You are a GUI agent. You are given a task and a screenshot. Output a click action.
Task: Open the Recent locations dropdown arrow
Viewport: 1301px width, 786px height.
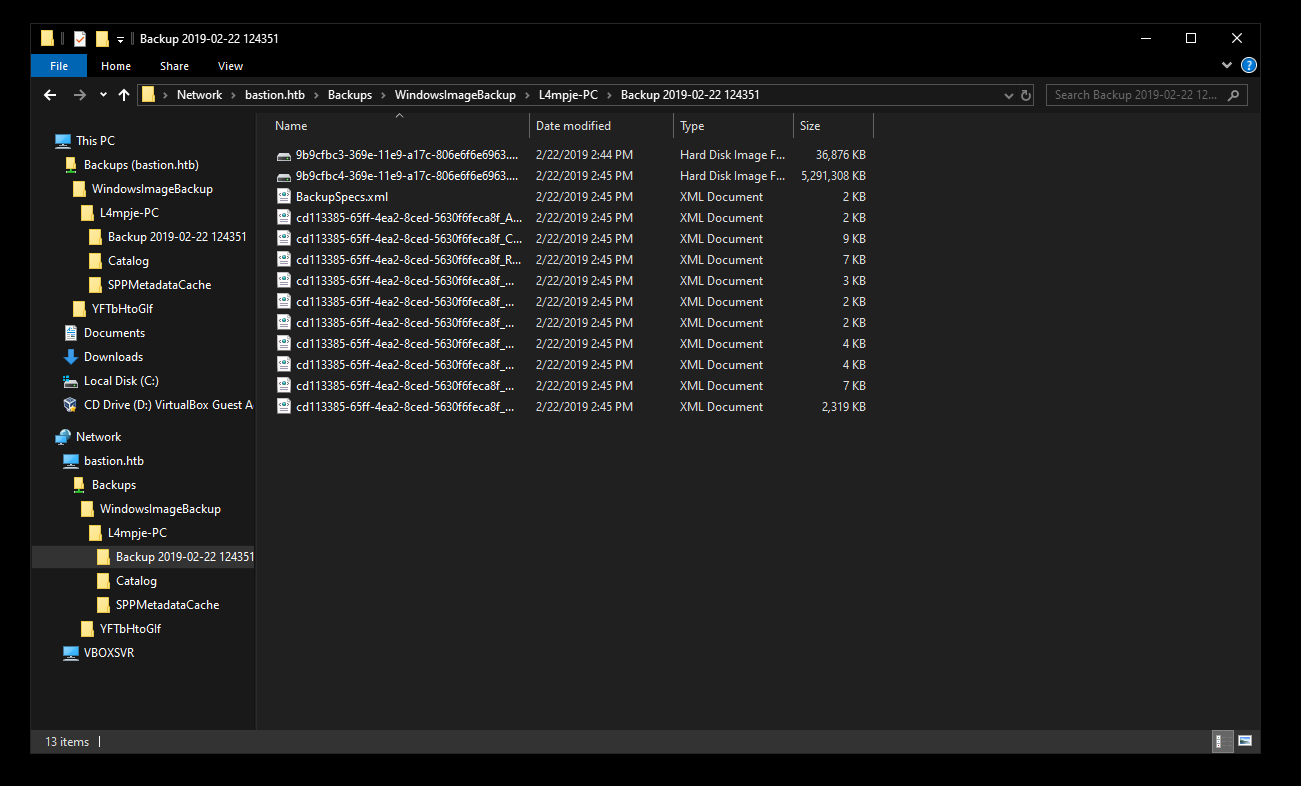[103, 95]
